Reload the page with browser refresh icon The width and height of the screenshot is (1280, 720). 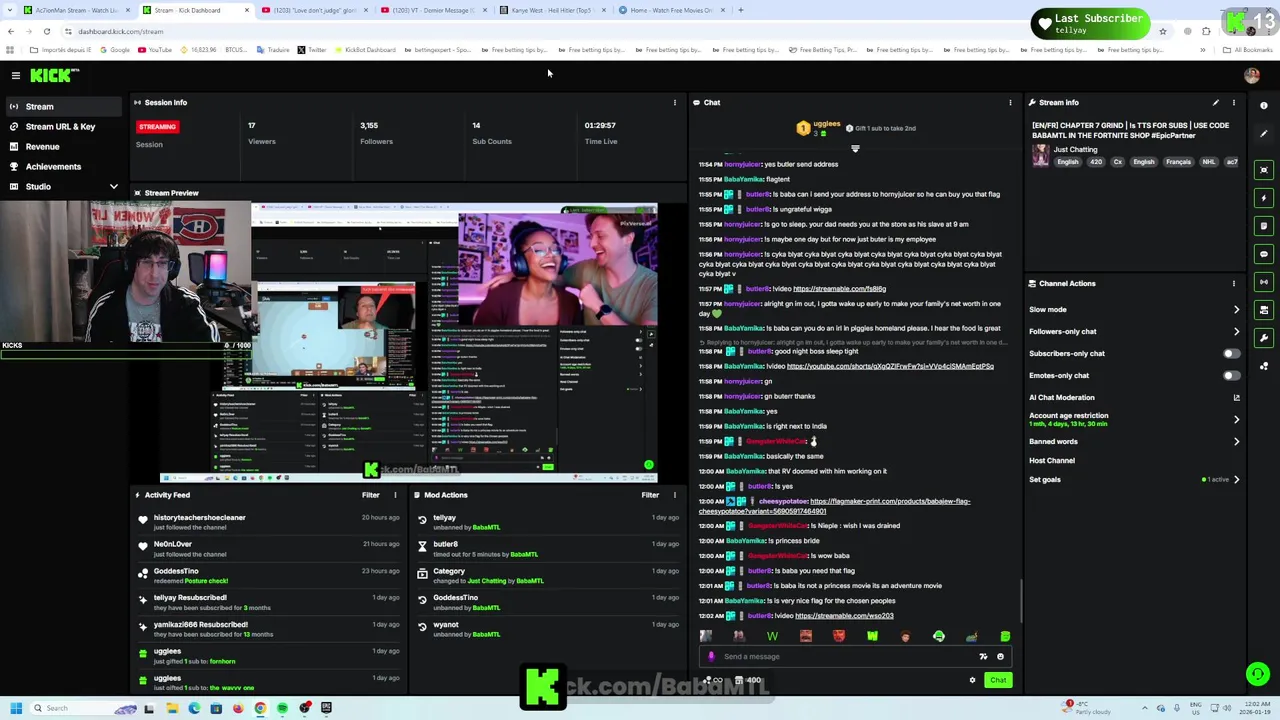pyautogui.click(x=46, y=31)
